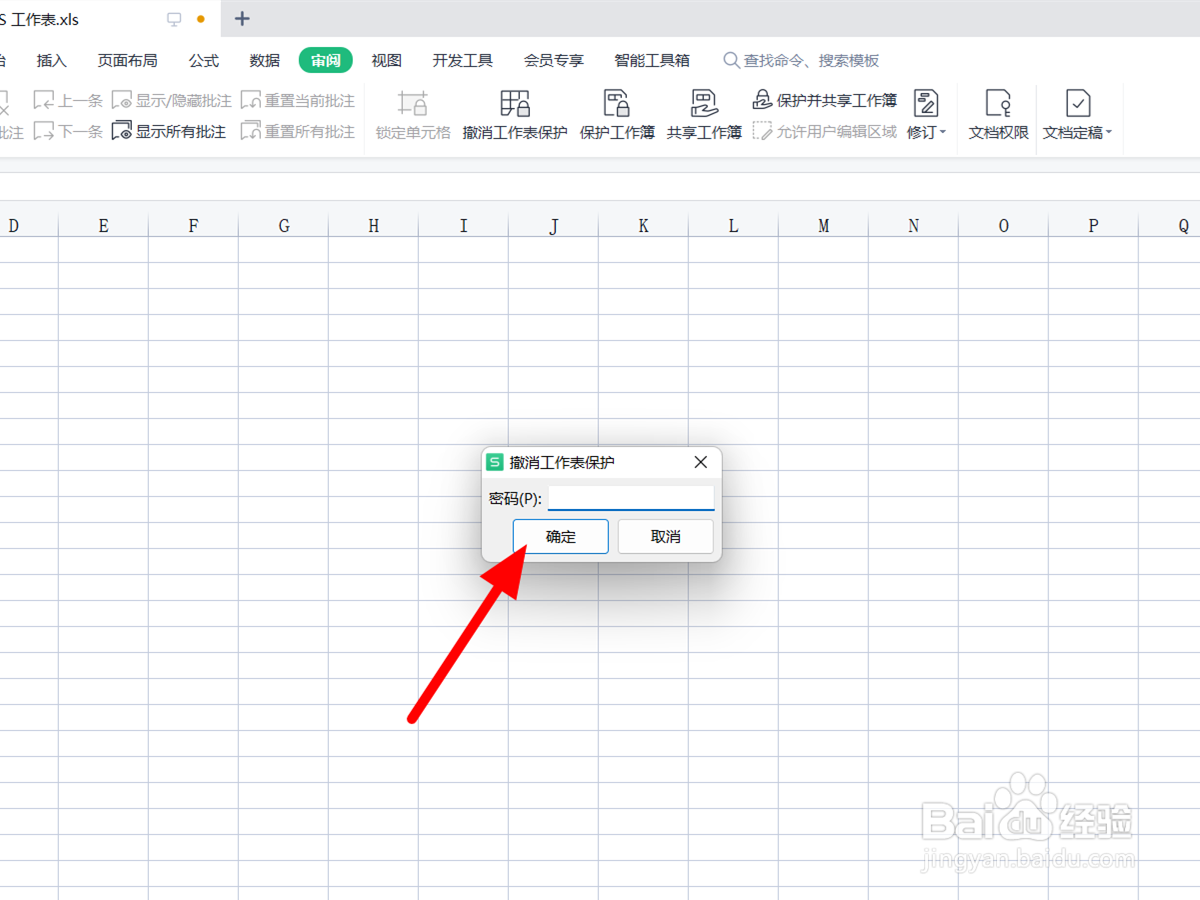This screenshot has height=900, width=1200.
Task: Open the 智能工具箱 ribbon tab
Action: 652,60
